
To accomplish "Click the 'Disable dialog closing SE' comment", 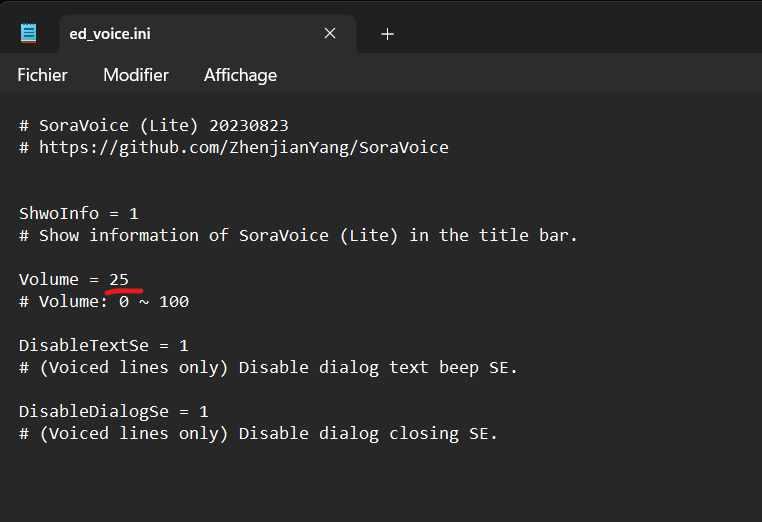I will [x=258, y=433].
